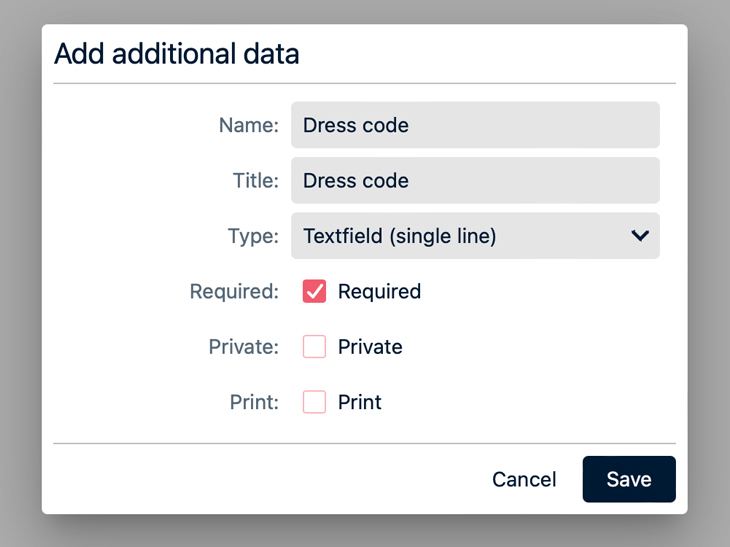
Task: Click the "Private" text beside its checkbox
Action: coord(370,347)
